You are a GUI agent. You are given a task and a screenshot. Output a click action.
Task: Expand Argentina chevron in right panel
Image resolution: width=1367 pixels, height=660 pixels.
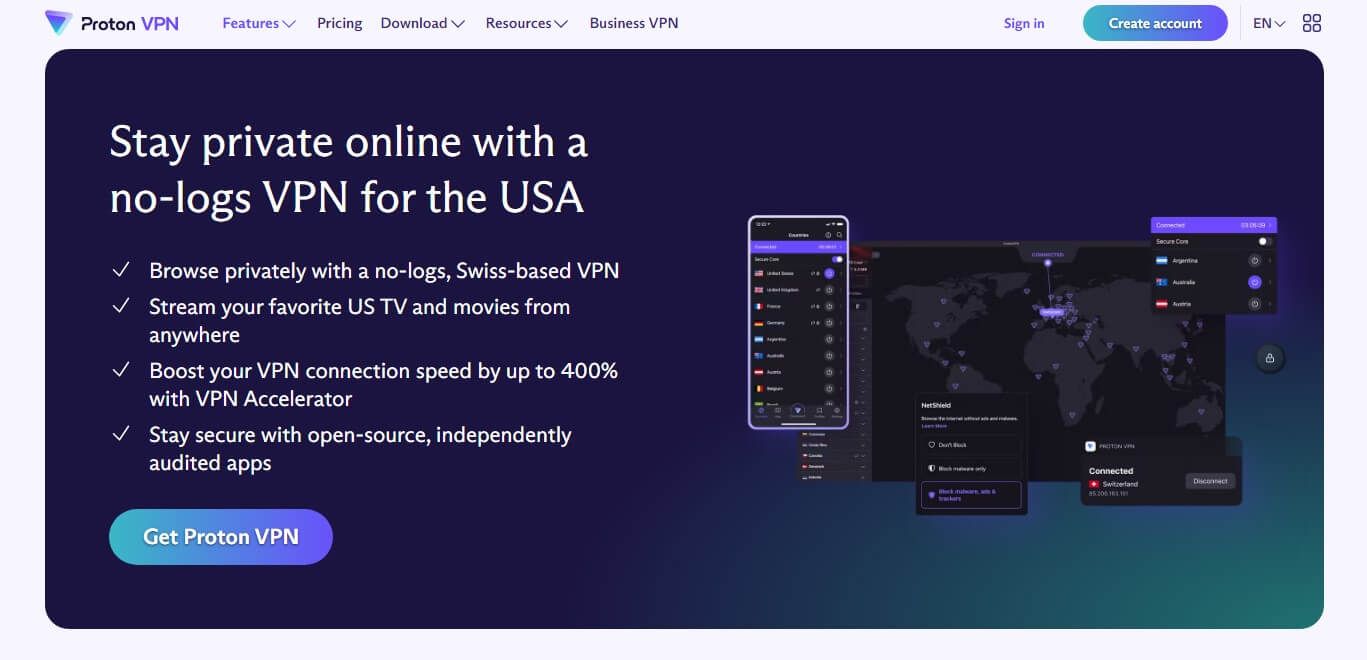(x=1270, y=260)
